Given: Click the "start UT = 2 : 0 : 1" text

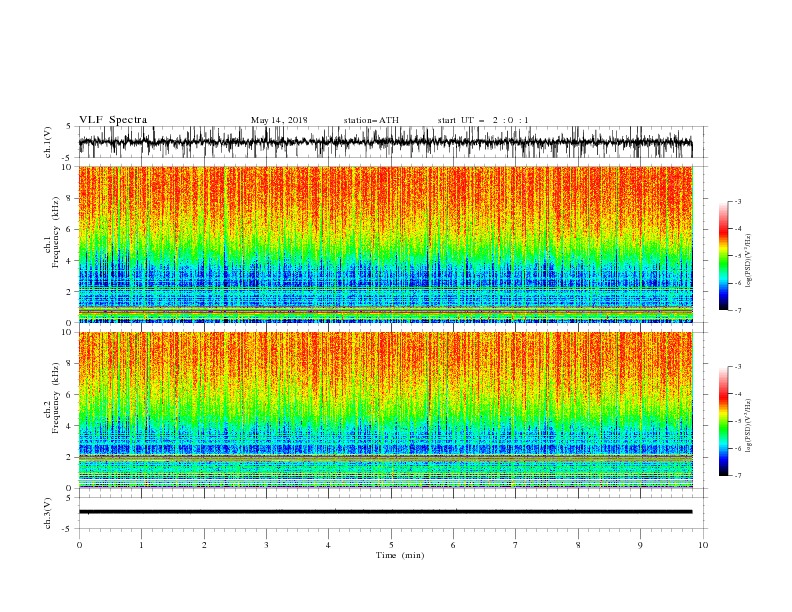Looking at the screenshot, I should pos(483,120).
